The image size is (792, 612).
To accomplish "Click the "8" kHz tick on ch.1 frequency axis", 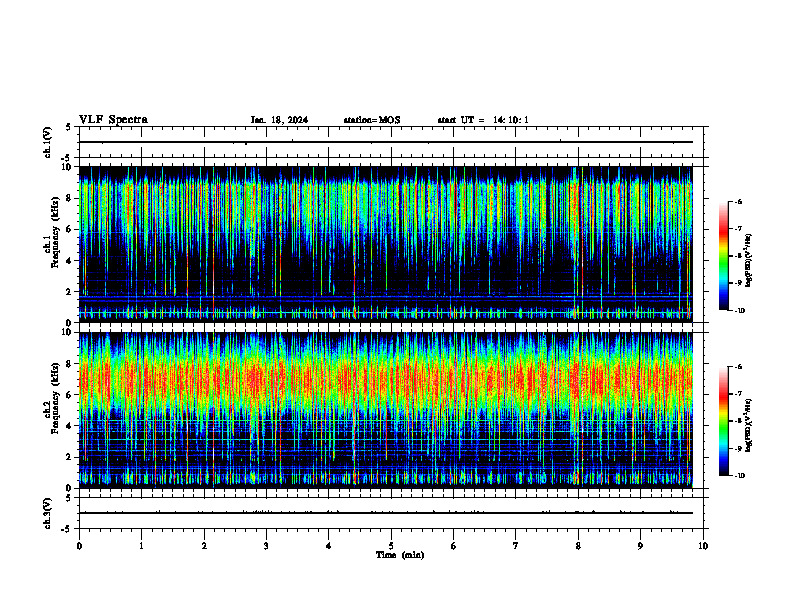I will pyautogui.click(x=69, y=198).
